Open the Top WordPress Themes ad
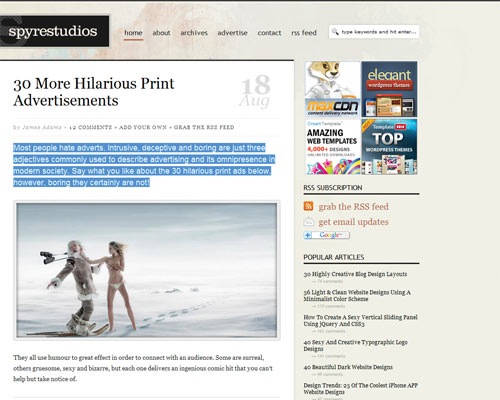This screenshot has height=400, width=500. click(389, 147)
